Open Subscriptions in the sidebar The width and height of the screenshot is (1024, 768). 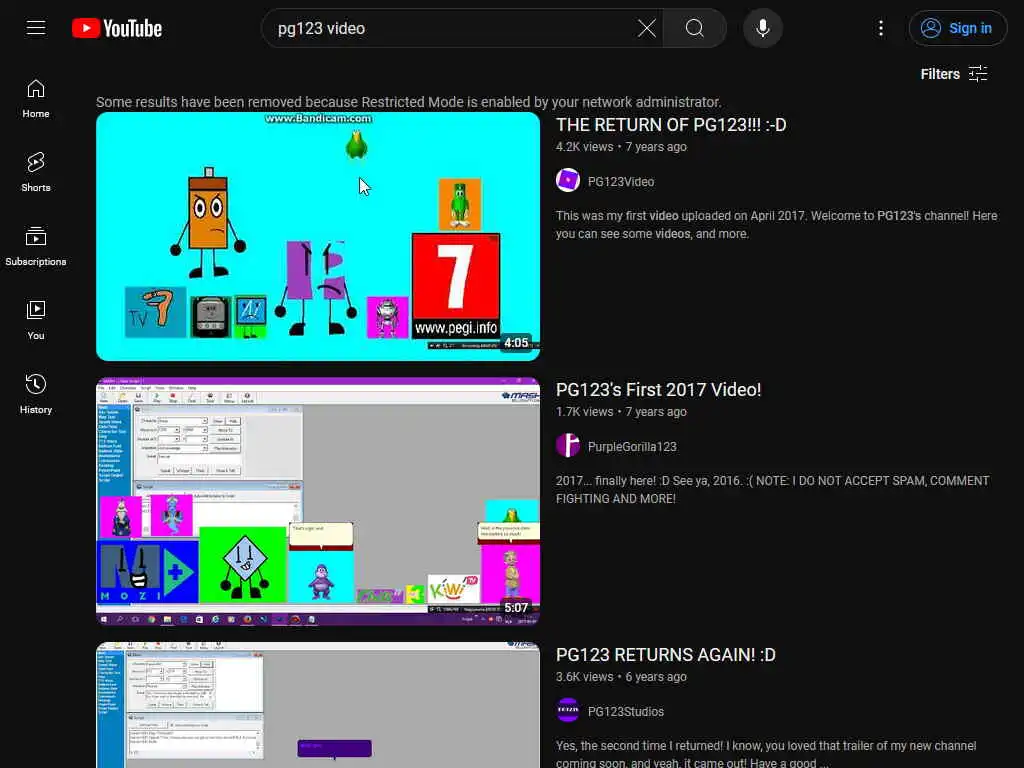pyautogui.click(x=36, y=246)
